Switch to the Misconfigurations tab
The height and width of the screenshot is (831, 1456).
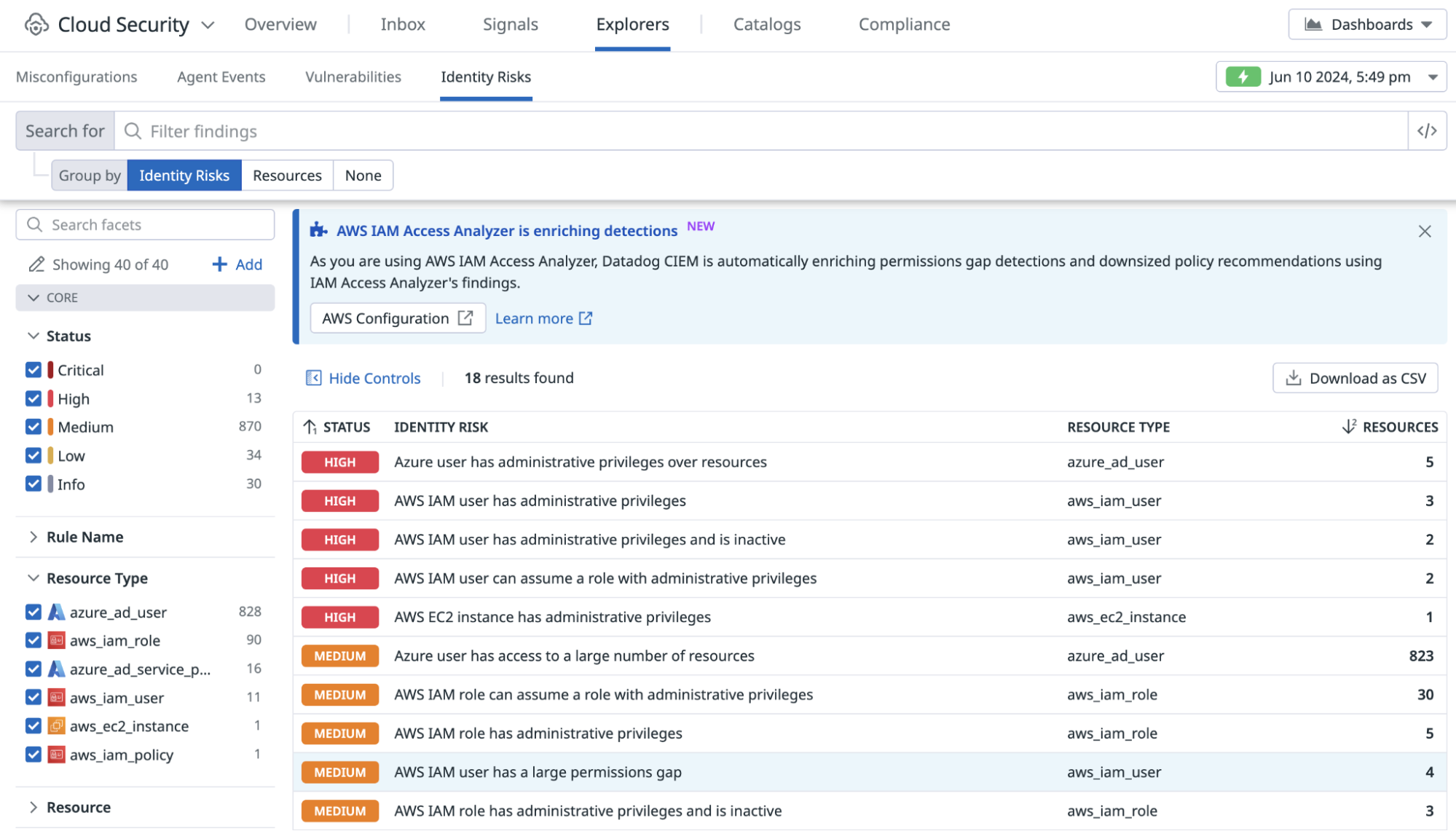tap(76, 76)
